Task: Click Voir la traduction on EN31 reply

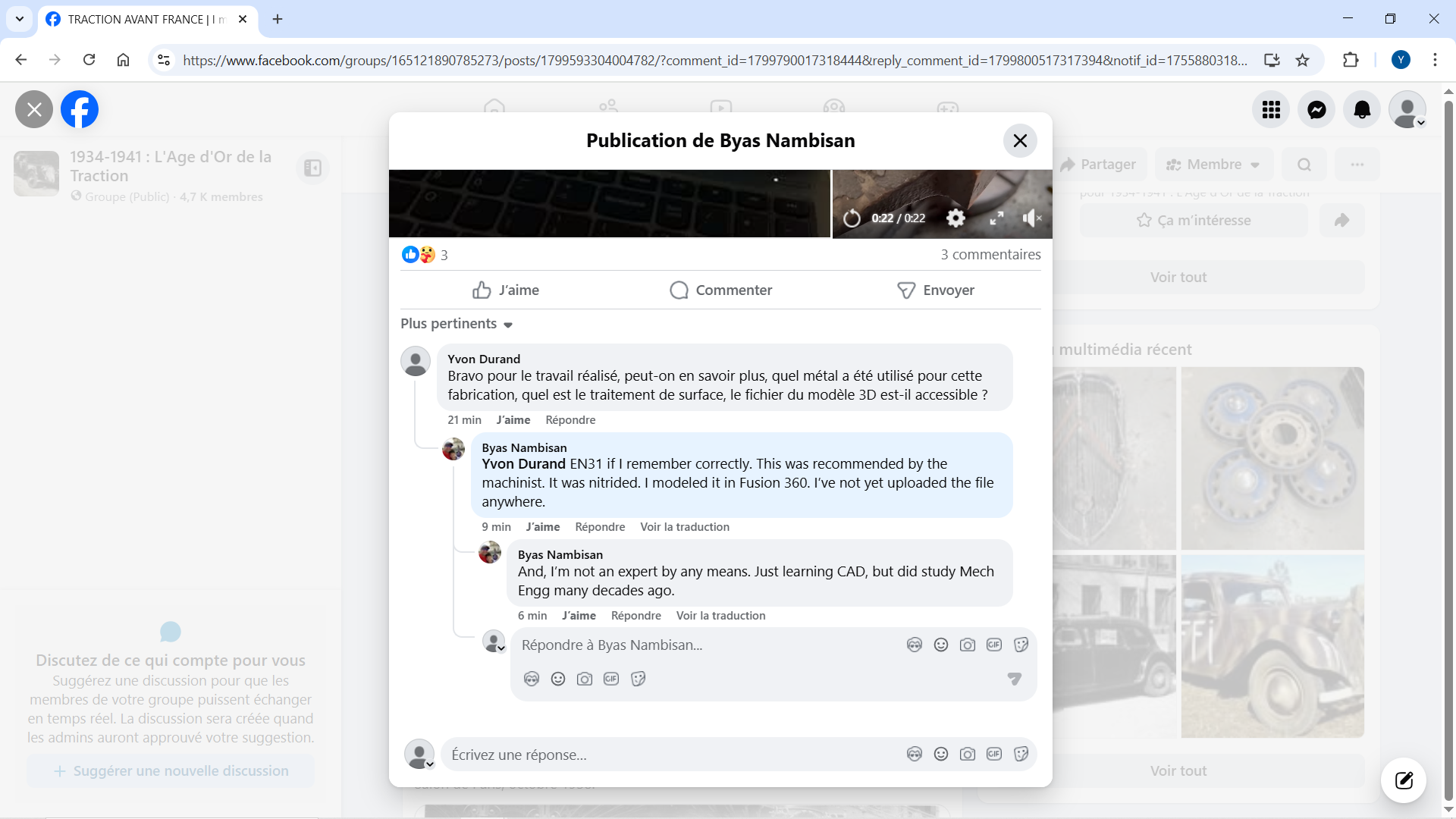Action: (684, 527)
